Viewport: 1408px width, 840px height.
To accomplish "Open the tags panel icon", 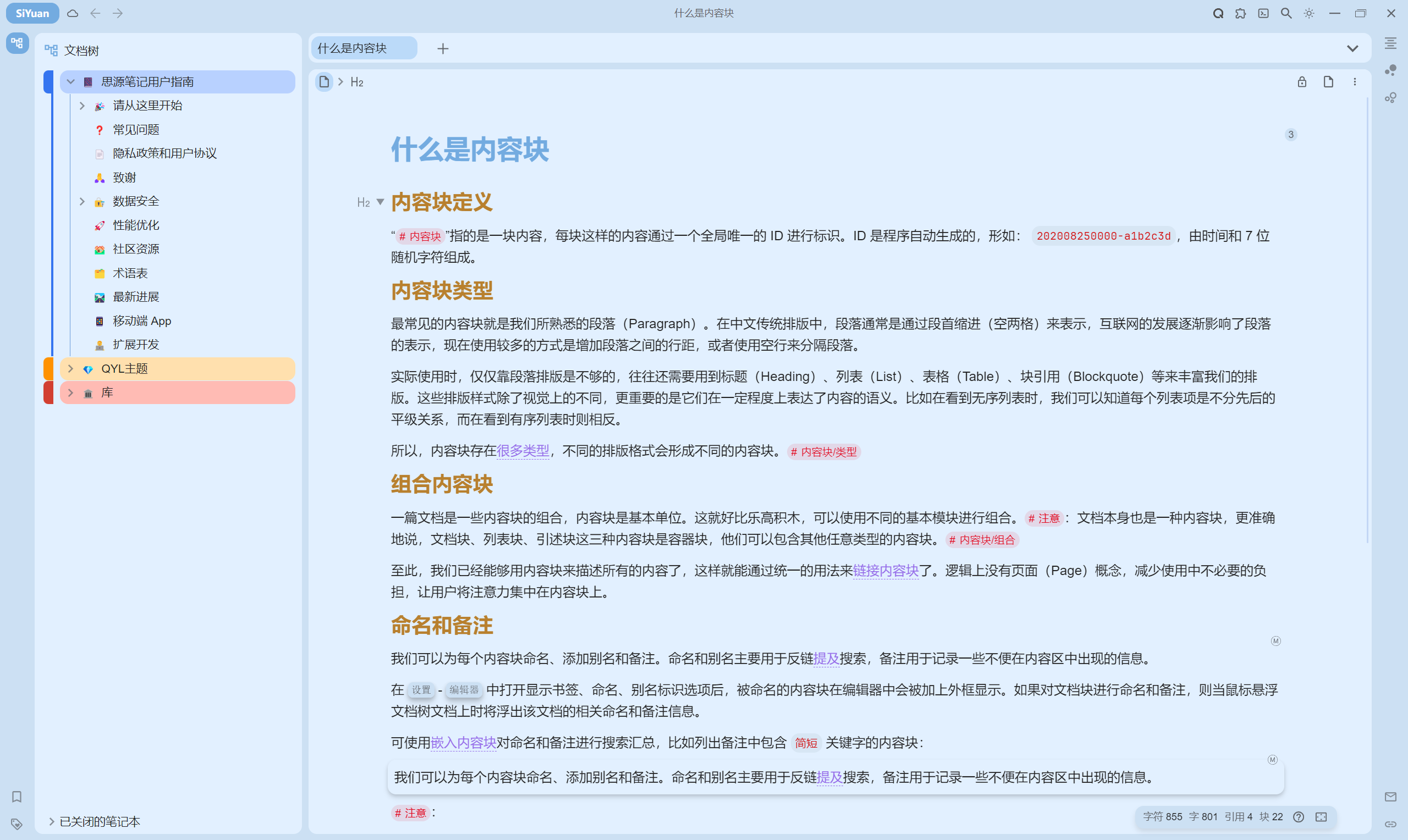I will point(17,824).
